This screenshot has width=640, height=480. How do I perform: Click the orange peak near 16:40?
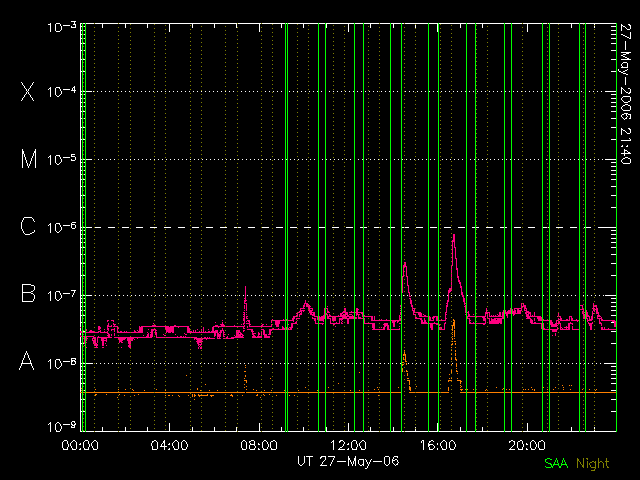point(453,322)
